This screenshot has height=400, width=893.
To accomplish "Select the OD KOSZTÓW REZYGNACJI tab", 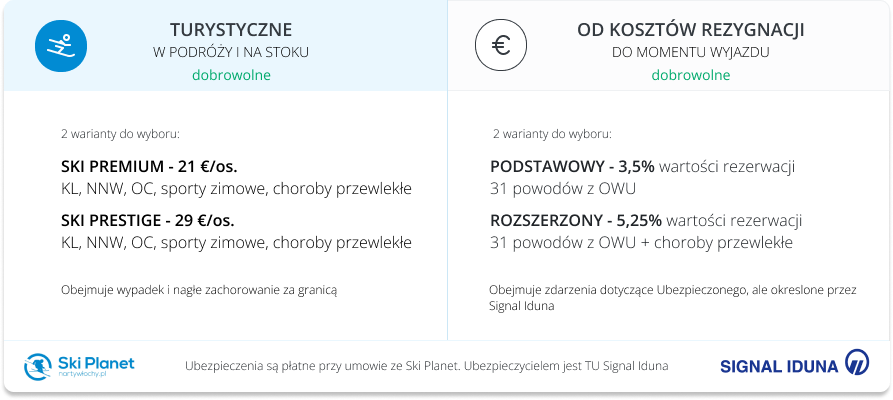I will (669, 46).
